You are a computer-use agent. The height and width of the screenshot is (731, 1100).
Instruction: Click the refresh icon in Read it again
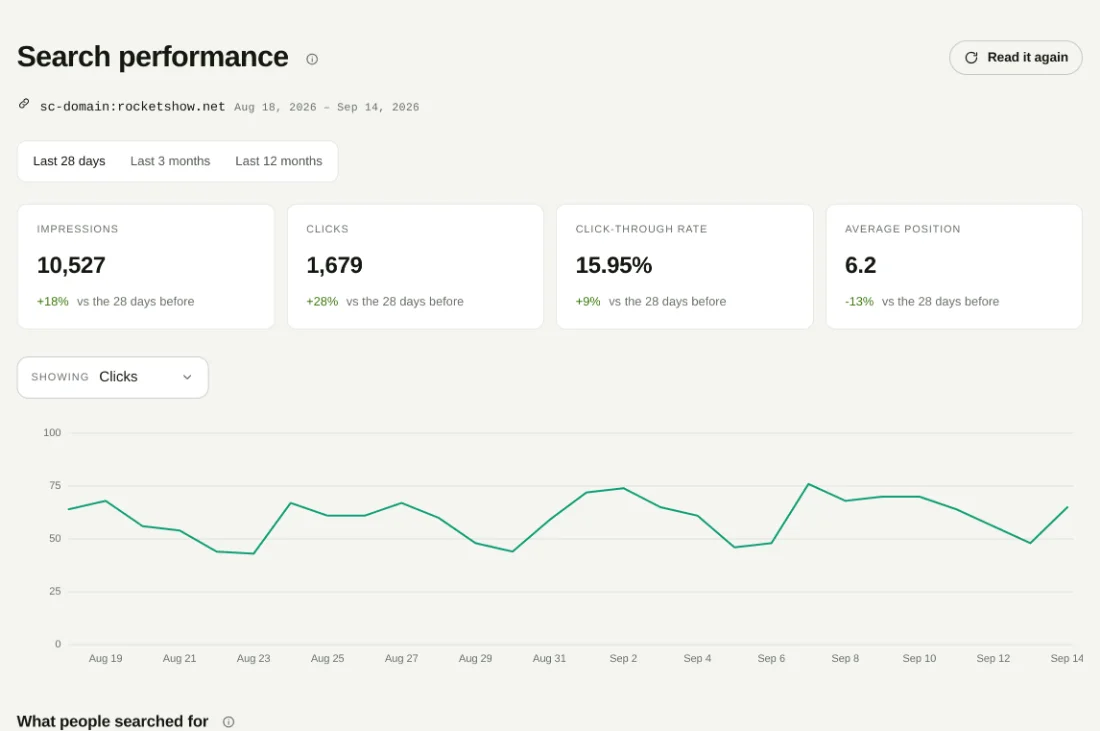click(x=971, y=58)
